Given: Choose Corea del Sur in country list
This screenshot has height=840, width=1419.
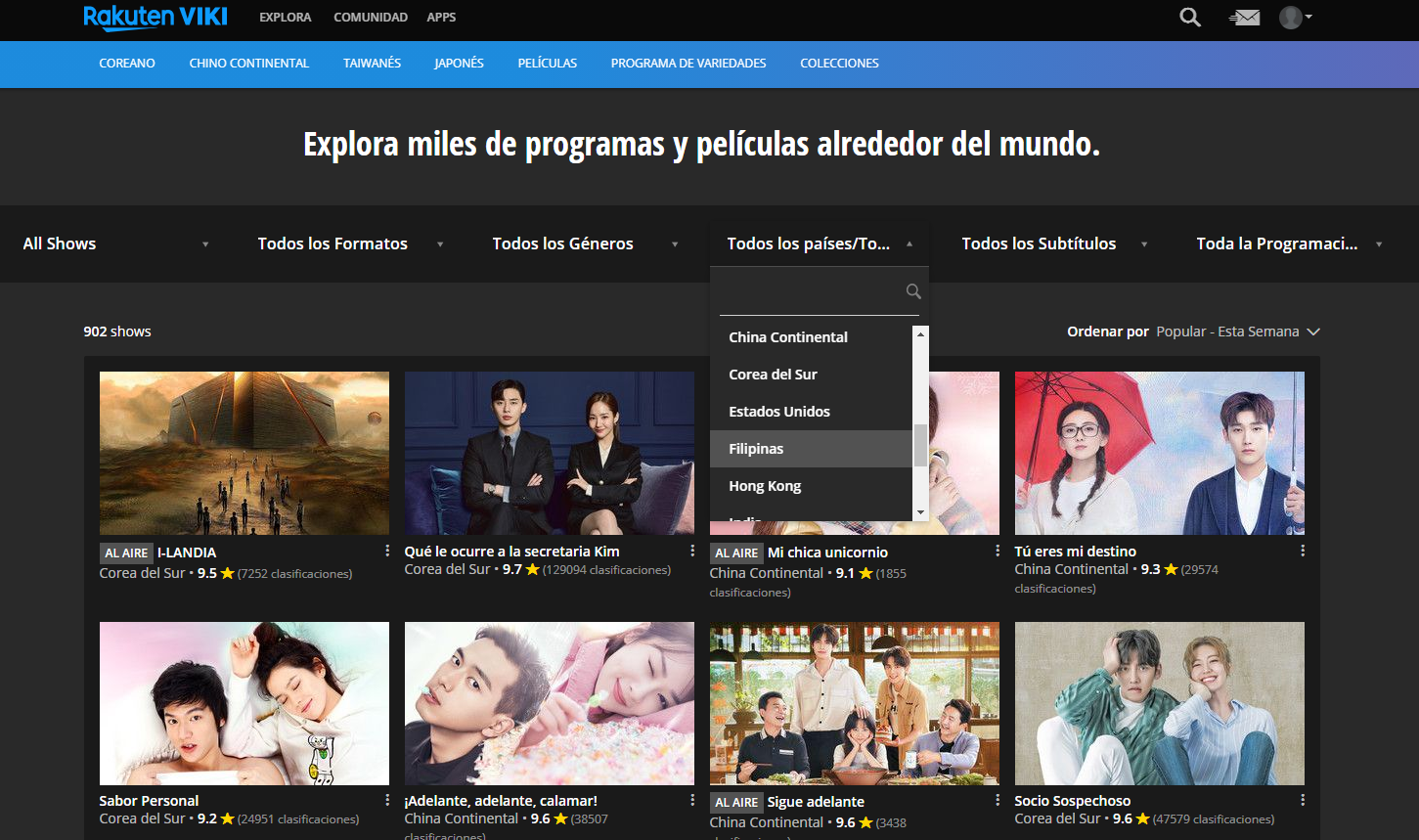Looking at the screenshot, I should (773, 375).
